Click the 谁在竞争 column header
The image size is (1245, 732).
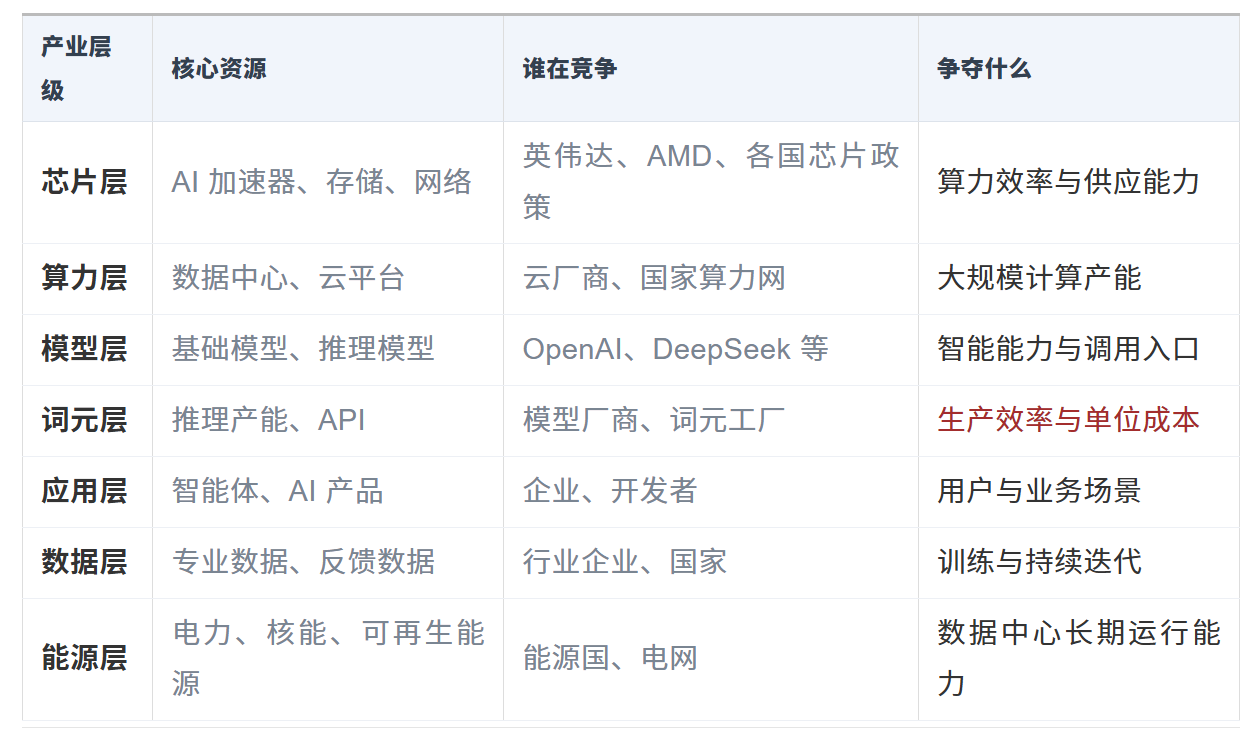(711, 68)
